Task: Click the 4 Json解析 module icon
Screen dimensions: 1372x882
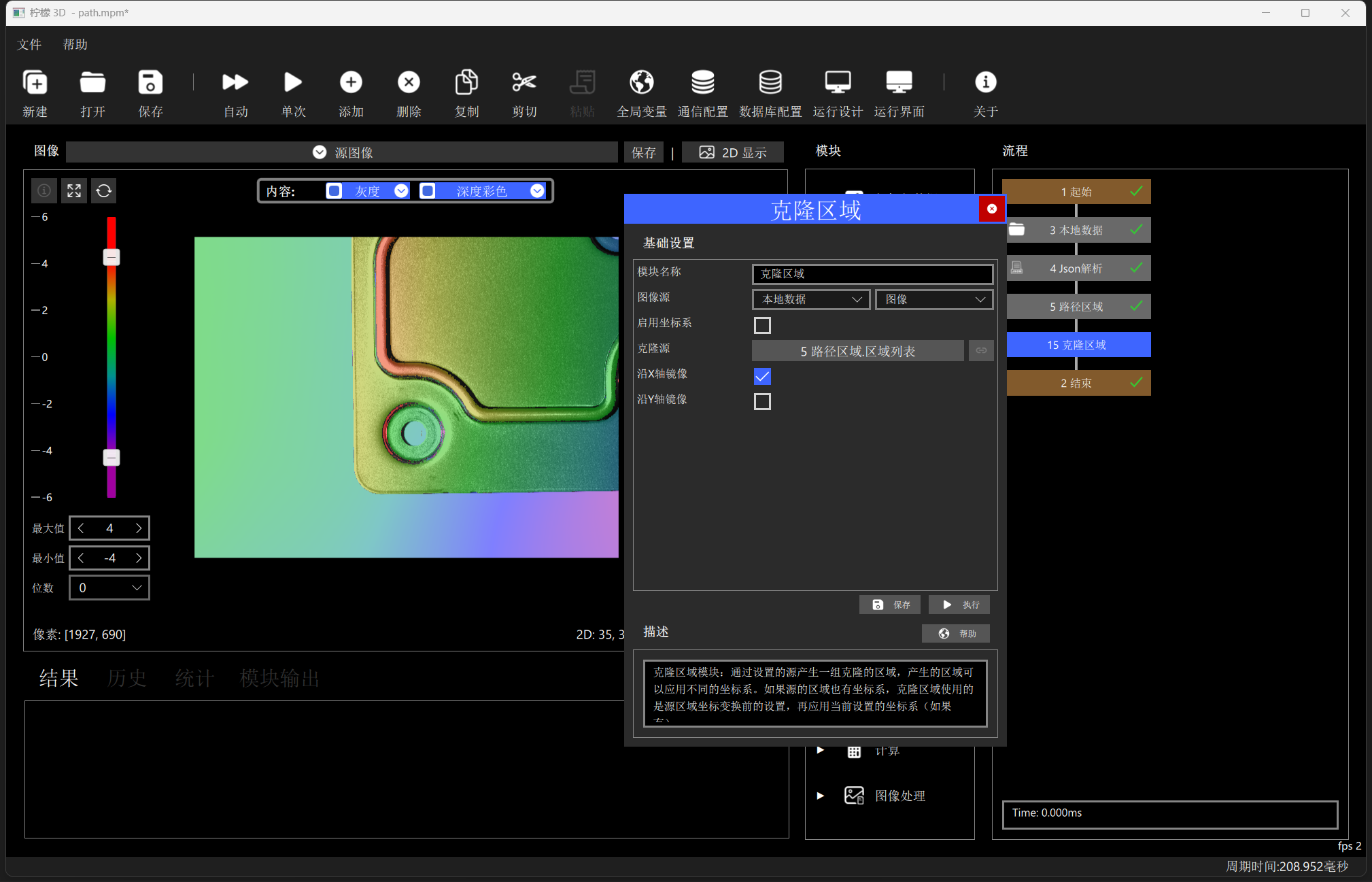Action: coord(1016,268)
